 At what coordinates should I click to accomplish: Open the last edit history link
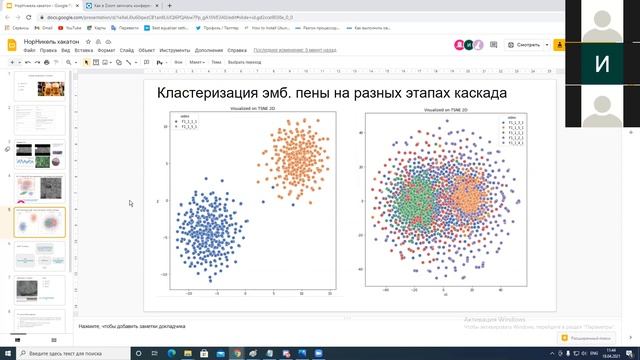(x=295, y=50)
